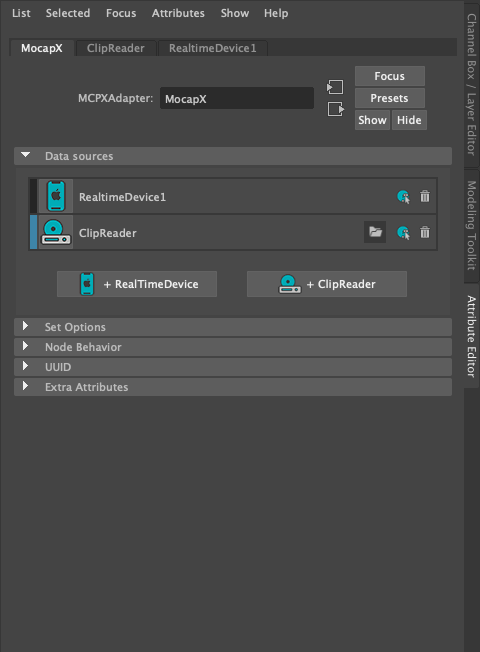Click the input connection arrow icon

[x=335, y=87]
